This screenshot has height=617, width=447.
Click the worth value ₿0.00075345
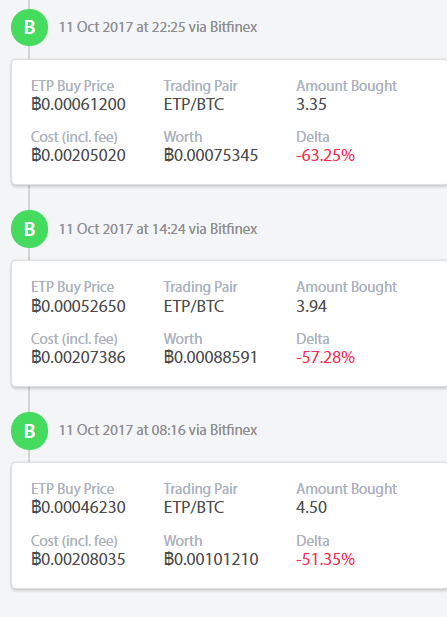[211, 155]
